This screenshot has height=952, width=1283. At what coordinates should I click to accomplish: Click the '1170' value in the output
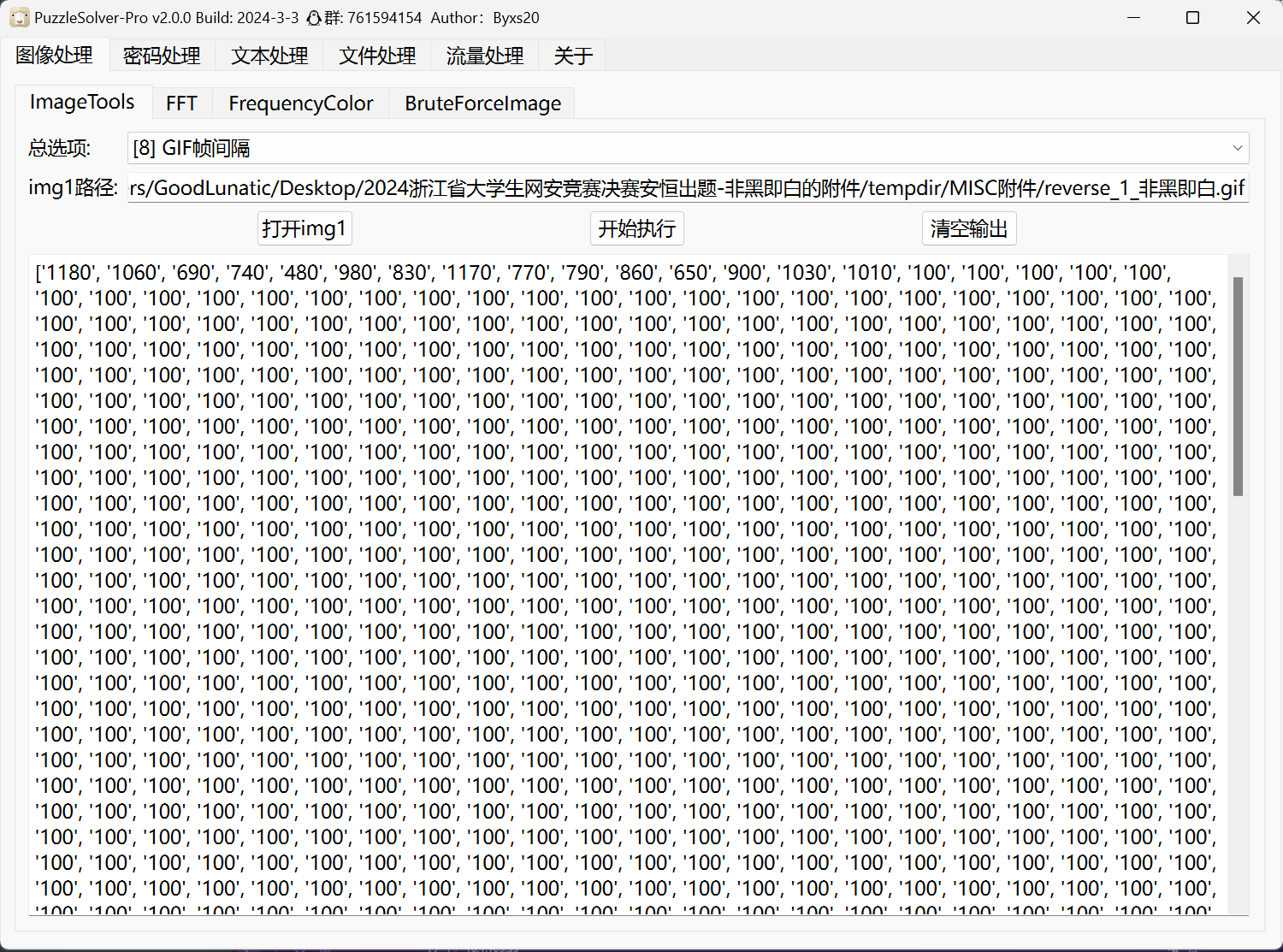468,273
